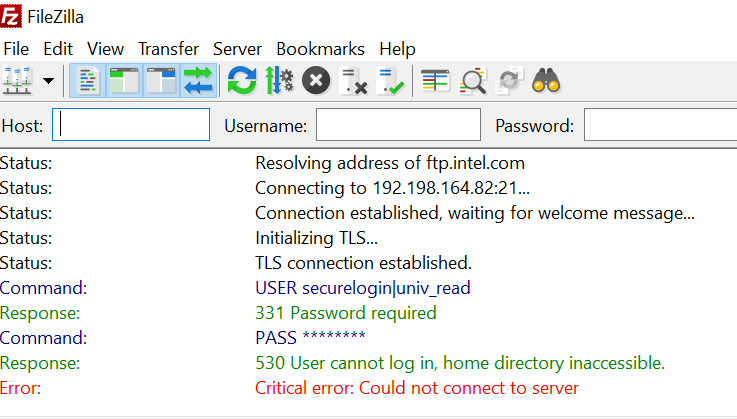The width and height of the screenshot is (737, 419).
Task: Toggle directory comparison
Action: coord(472,80)
